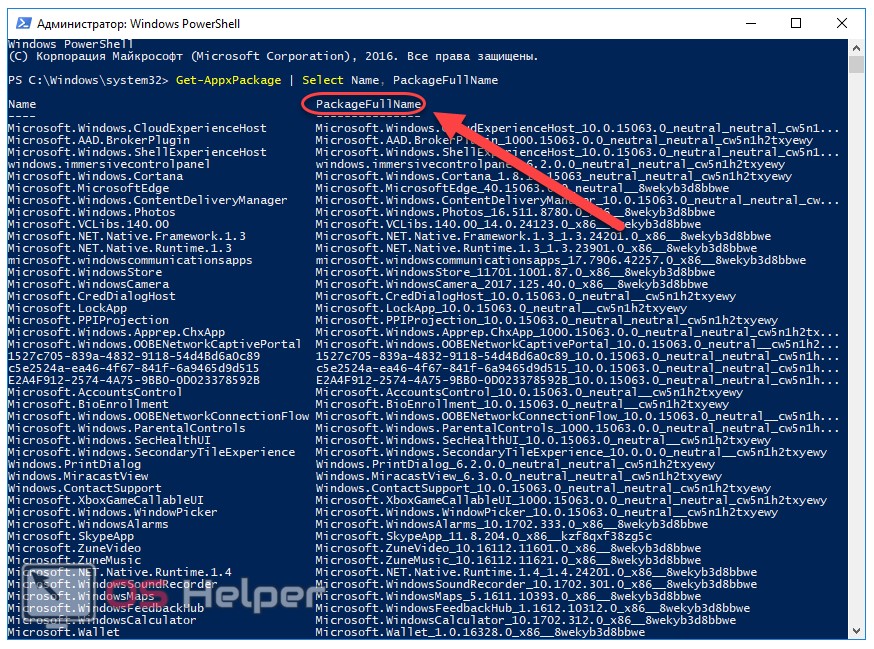Click the Microsoft.Windows.Photos name entry
Viewport: 874px width, 649px height.
coord(91,212)
